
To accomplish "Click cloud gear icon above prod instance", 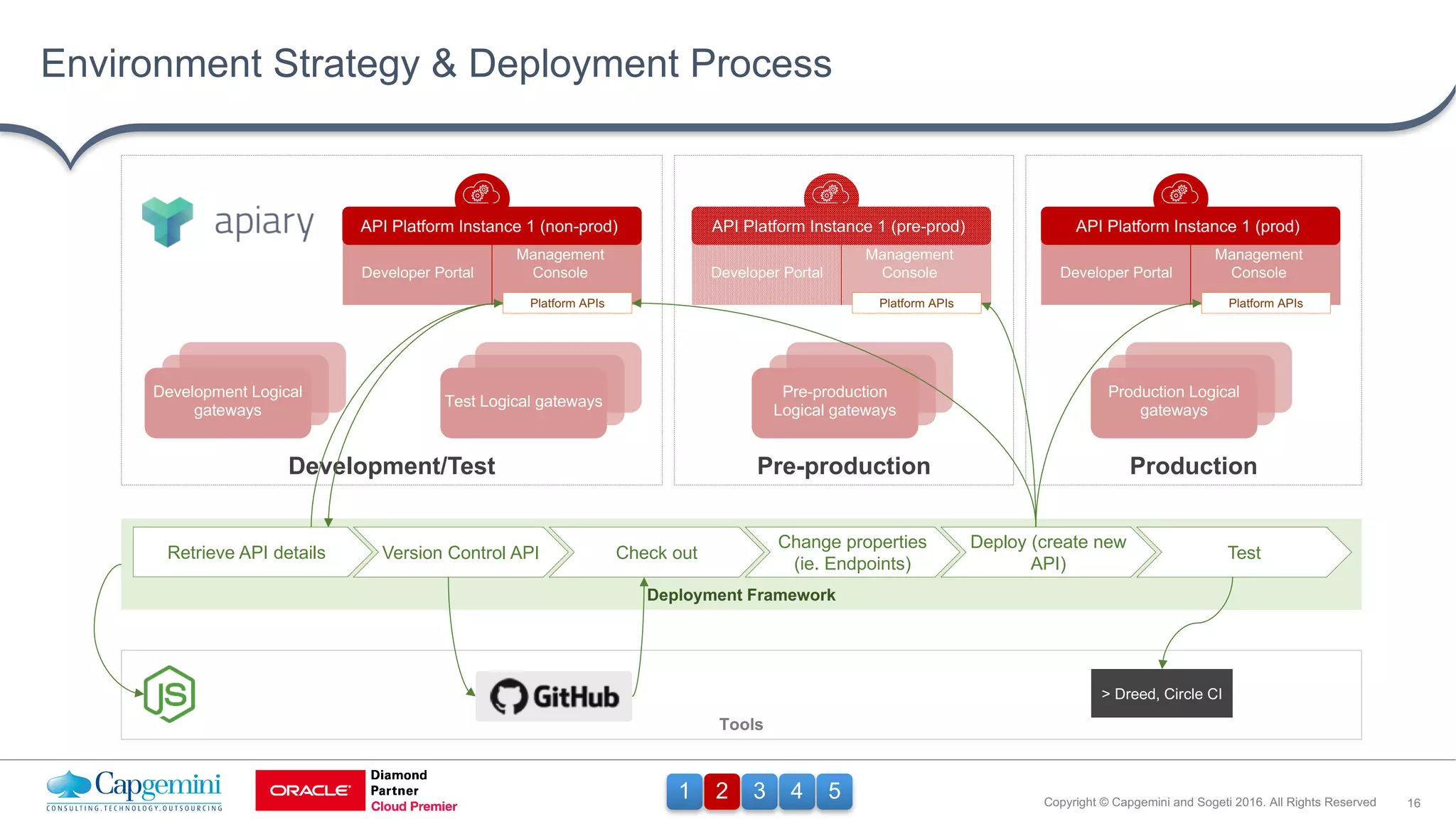I will (1180, 191).
